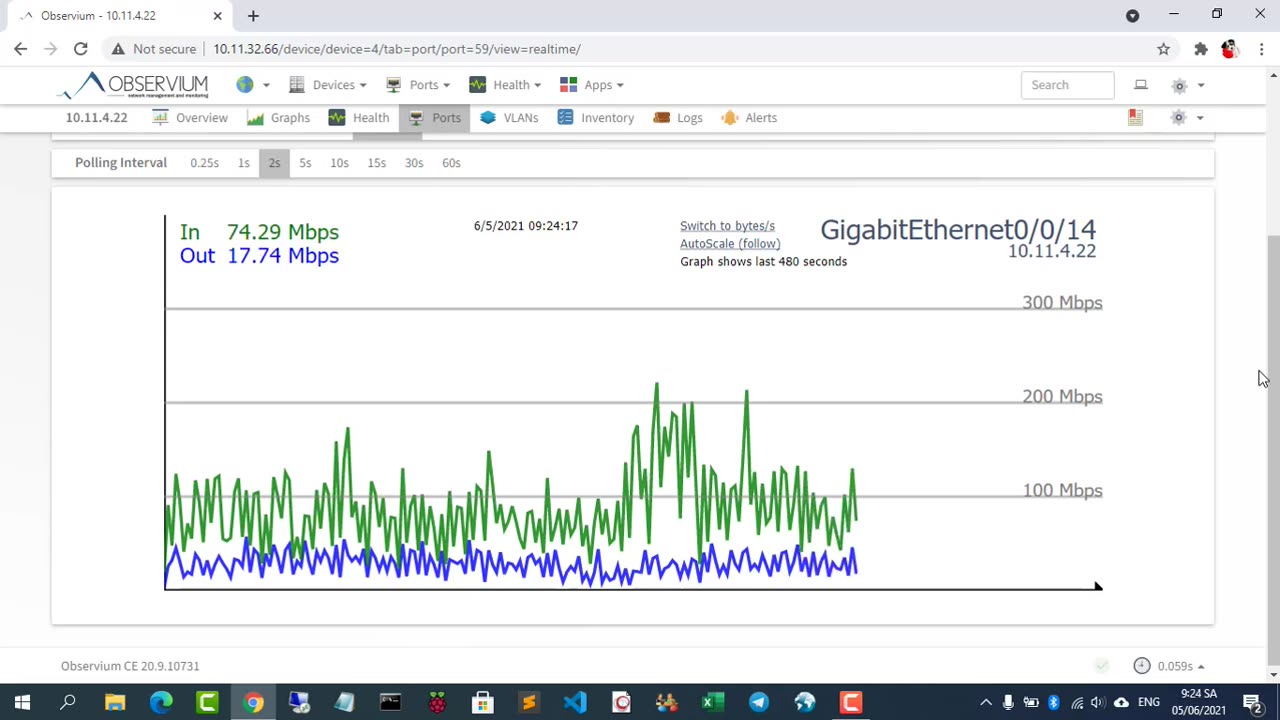Bookmark this page with the star
This screenshot has width=1280, height=720.
point(1163,49)
